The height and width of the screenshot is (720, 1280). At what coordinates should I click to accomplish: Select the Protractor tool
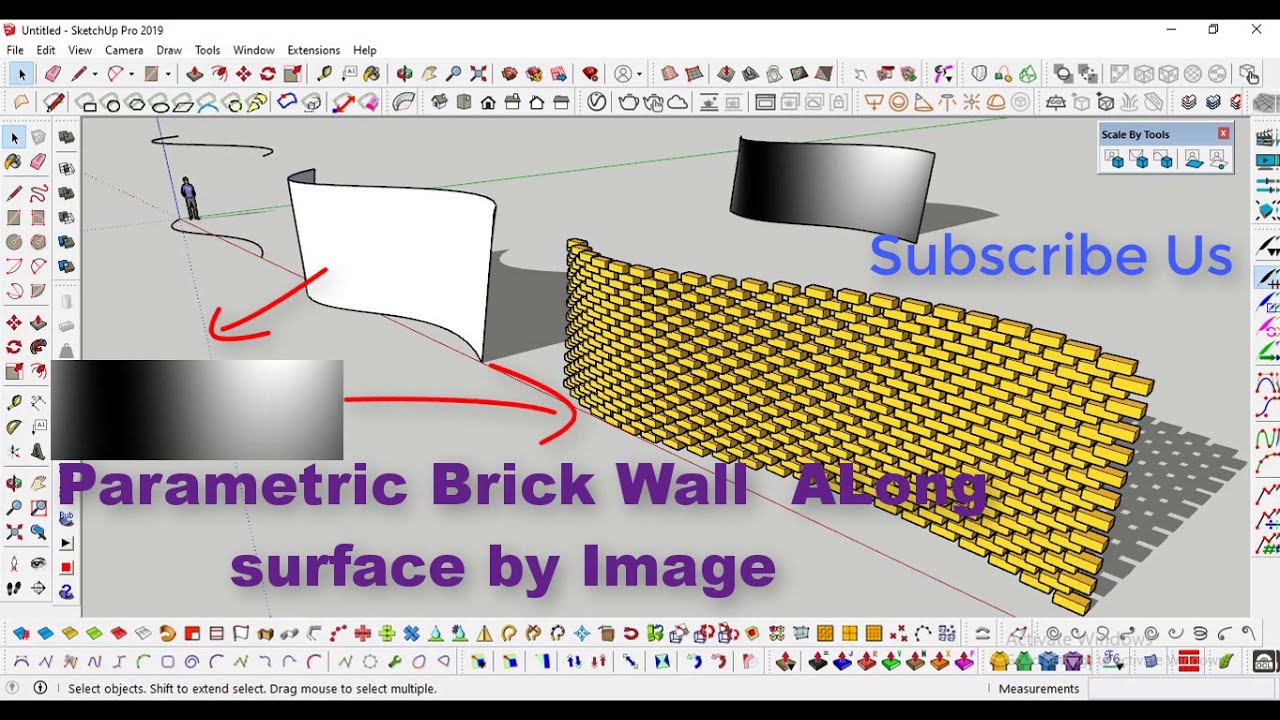tap(14, 426)
